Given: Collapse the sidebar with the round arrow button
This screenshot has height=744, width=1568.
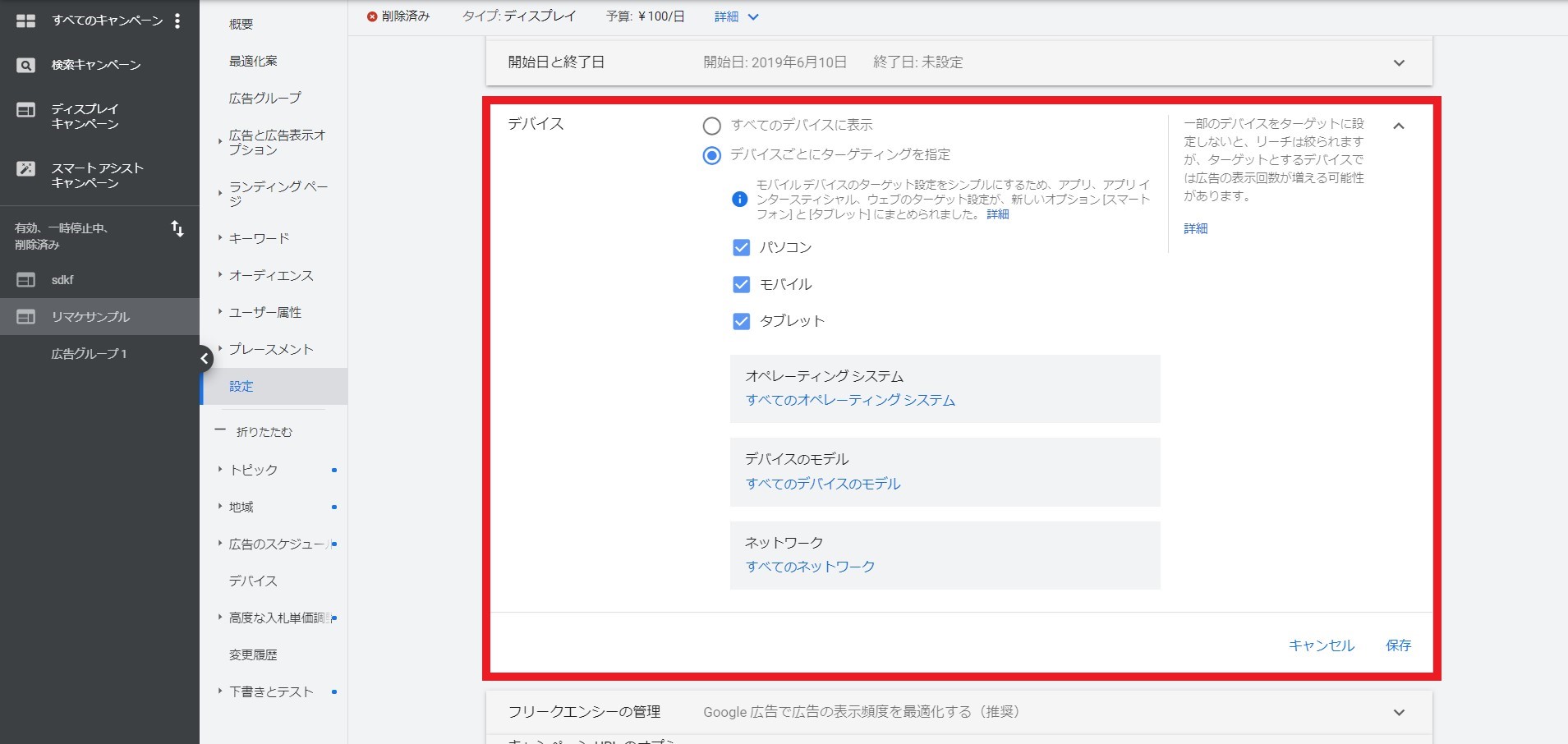Looking at the screenshot, I should click(x=204, y=358).
